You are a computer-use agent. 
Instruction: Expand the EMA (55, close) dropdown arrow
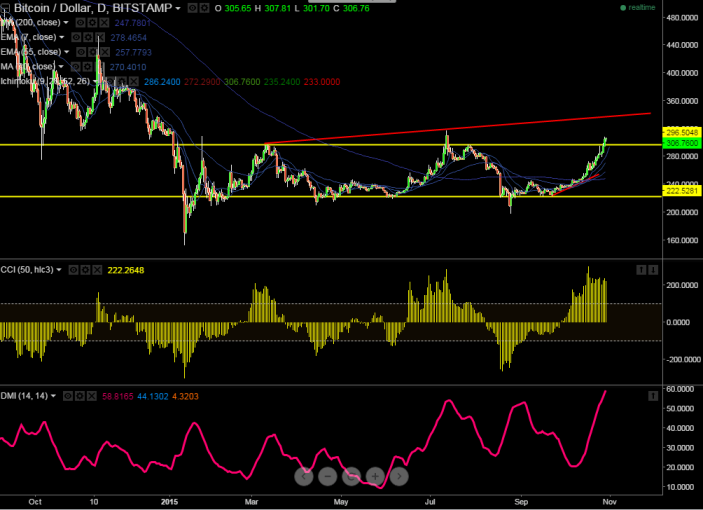pos(66,52)
